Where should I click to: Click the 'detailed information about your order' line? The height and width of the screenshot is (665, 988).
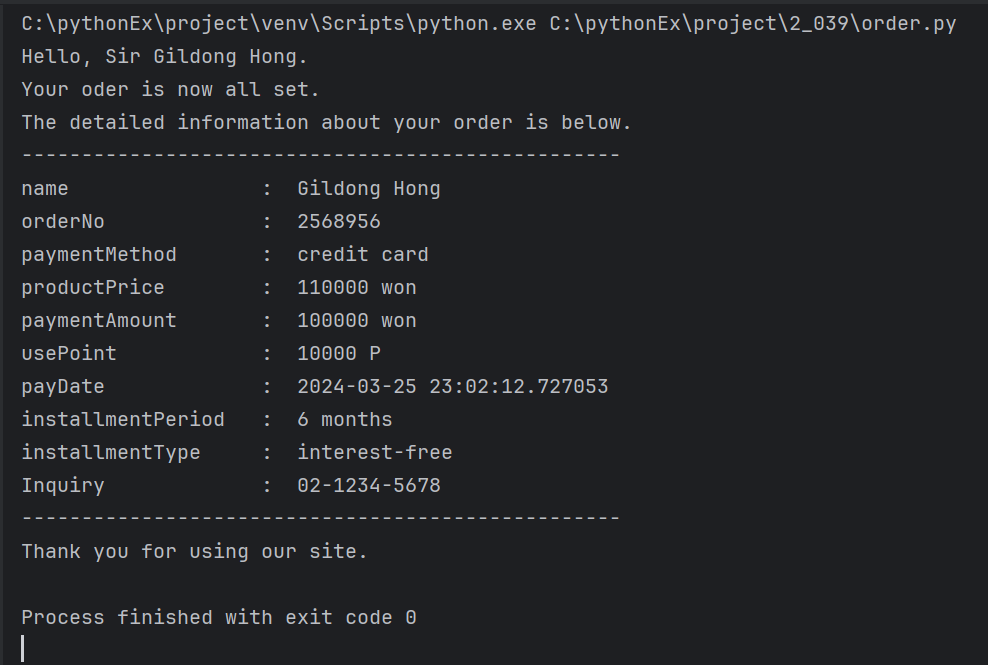326,122
